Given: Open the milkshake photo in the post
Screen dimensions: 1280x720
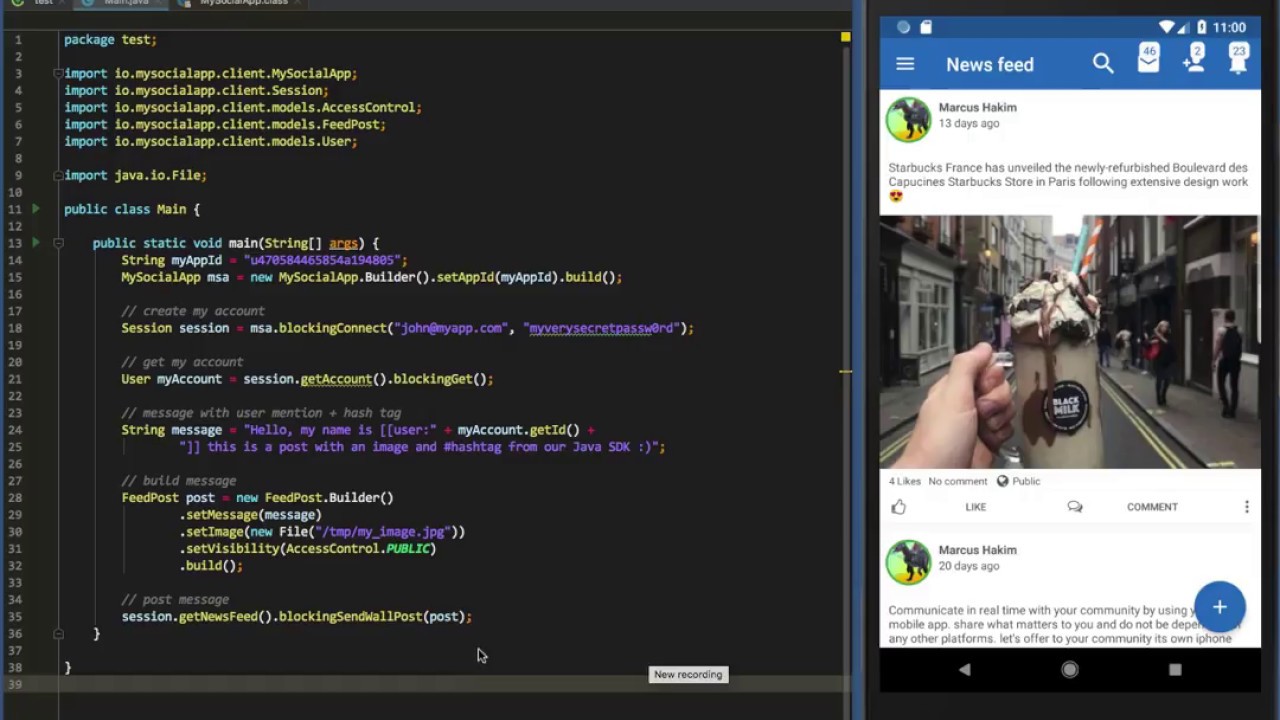Looking at the screenshot, I should click(x=1070, y=342).
